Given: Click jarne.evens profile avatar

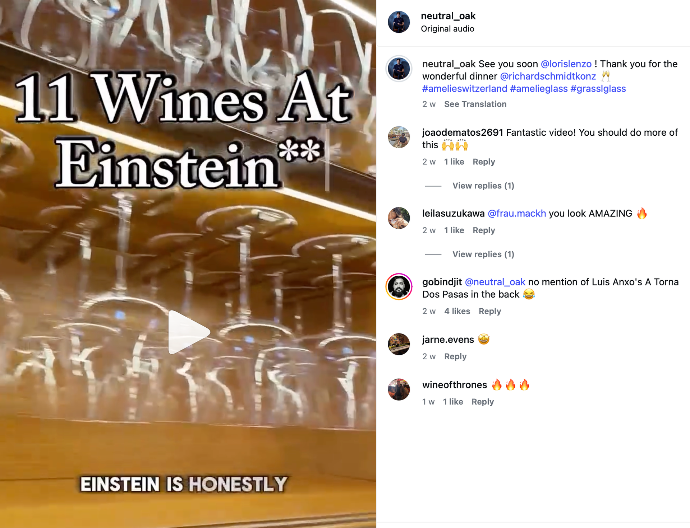Looking at the screenshot, I should [x=399, y=343].
